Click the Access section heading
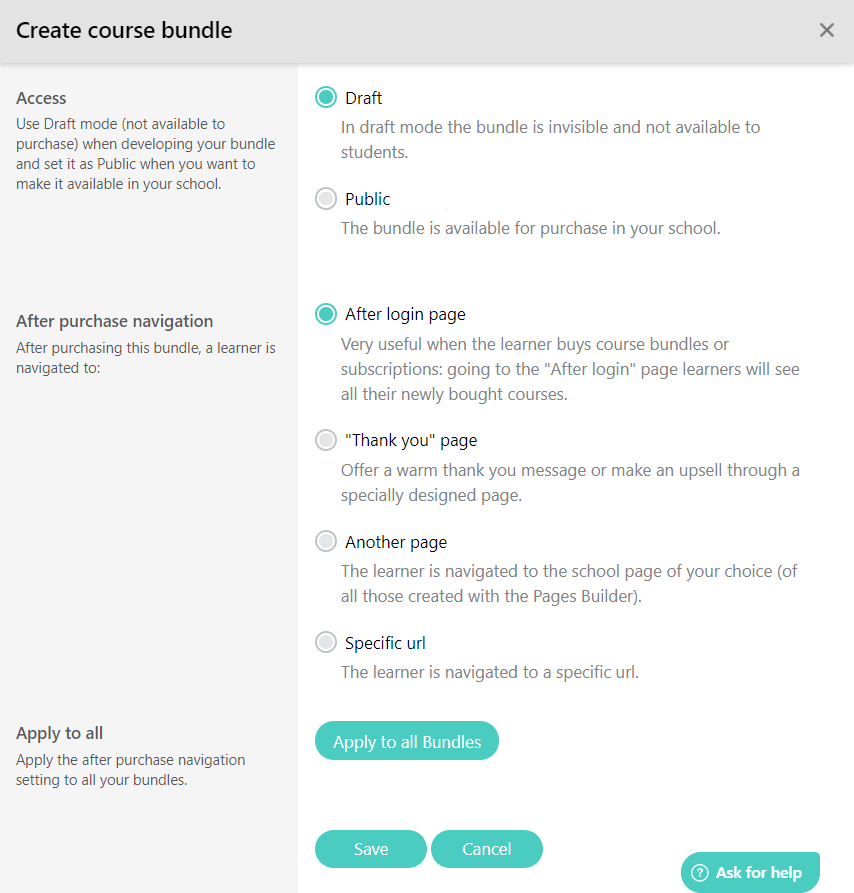This screenshot has height=893, width=854. (x=41, y=97)
